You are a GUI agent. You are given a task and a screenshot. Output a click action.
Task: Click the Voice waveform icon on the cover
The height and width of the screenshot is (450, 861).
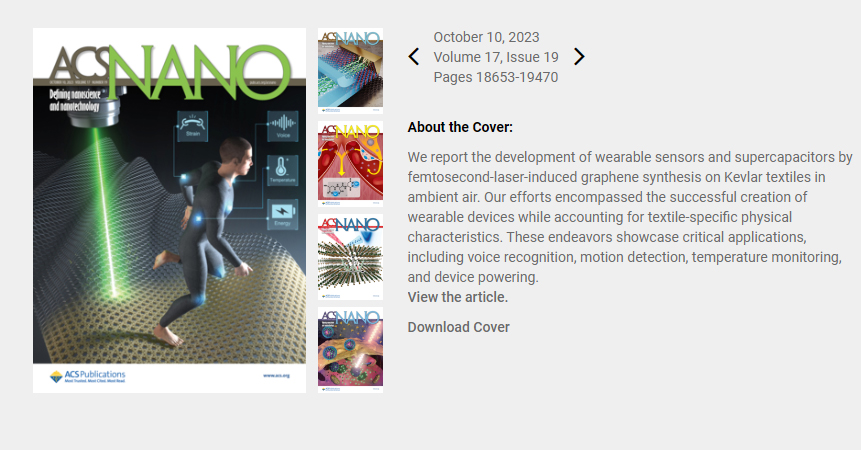(x=283, y=126)
